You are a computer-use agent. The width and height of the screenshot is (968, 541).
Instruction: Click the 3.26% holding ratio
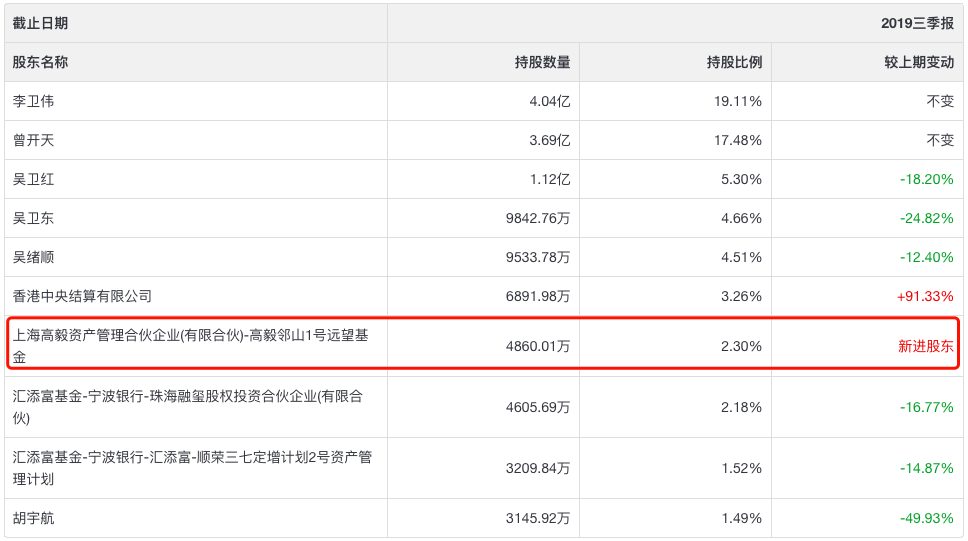741,296
